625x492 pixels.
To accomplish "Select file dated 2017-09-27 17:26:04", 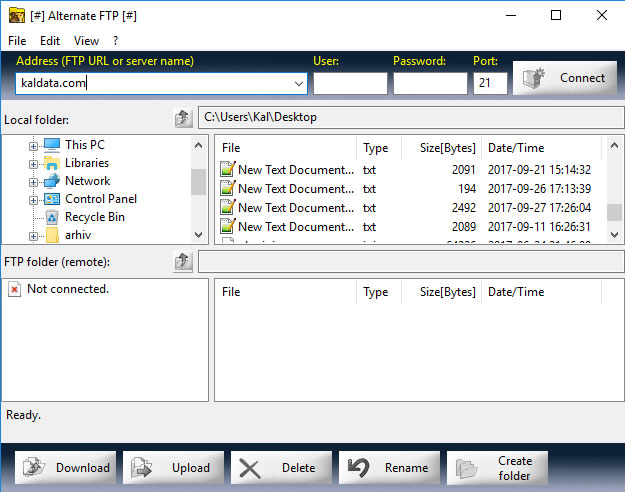I will click(x=407, y=207).
